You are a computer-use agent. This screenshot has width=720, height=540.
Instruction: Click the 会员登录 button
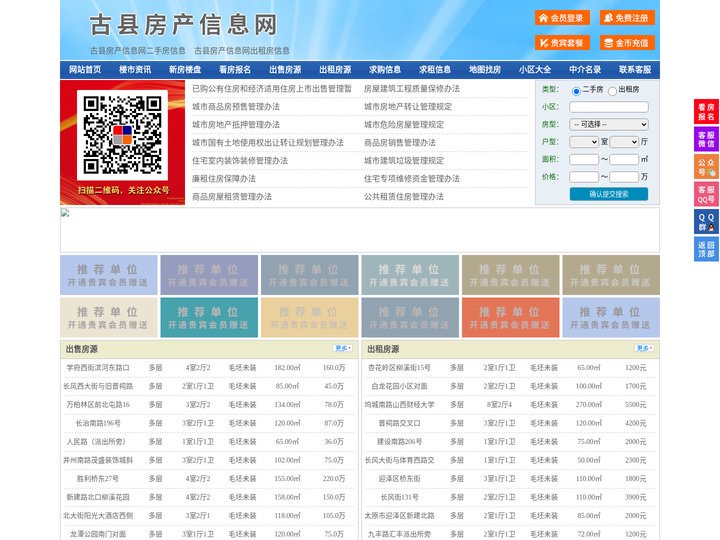(x=562, y=18)
